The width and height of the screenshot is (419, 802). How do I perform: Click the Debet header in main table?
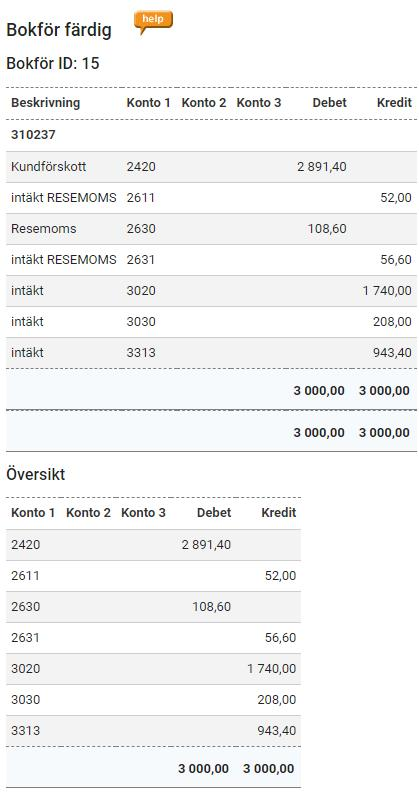[329, 103]
